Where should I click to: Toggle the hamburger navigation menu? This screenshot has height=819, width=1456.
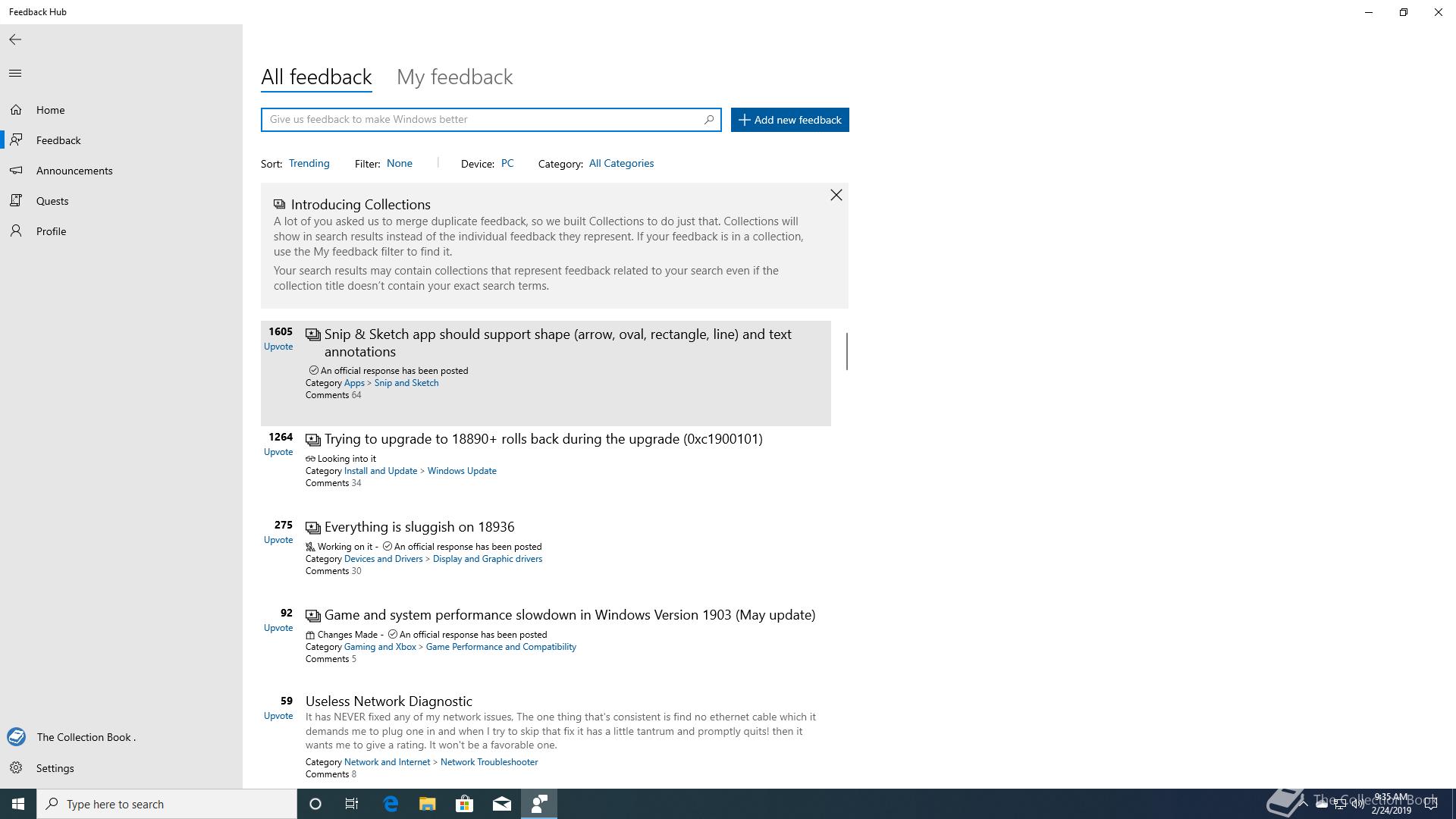tap(15, 74)
